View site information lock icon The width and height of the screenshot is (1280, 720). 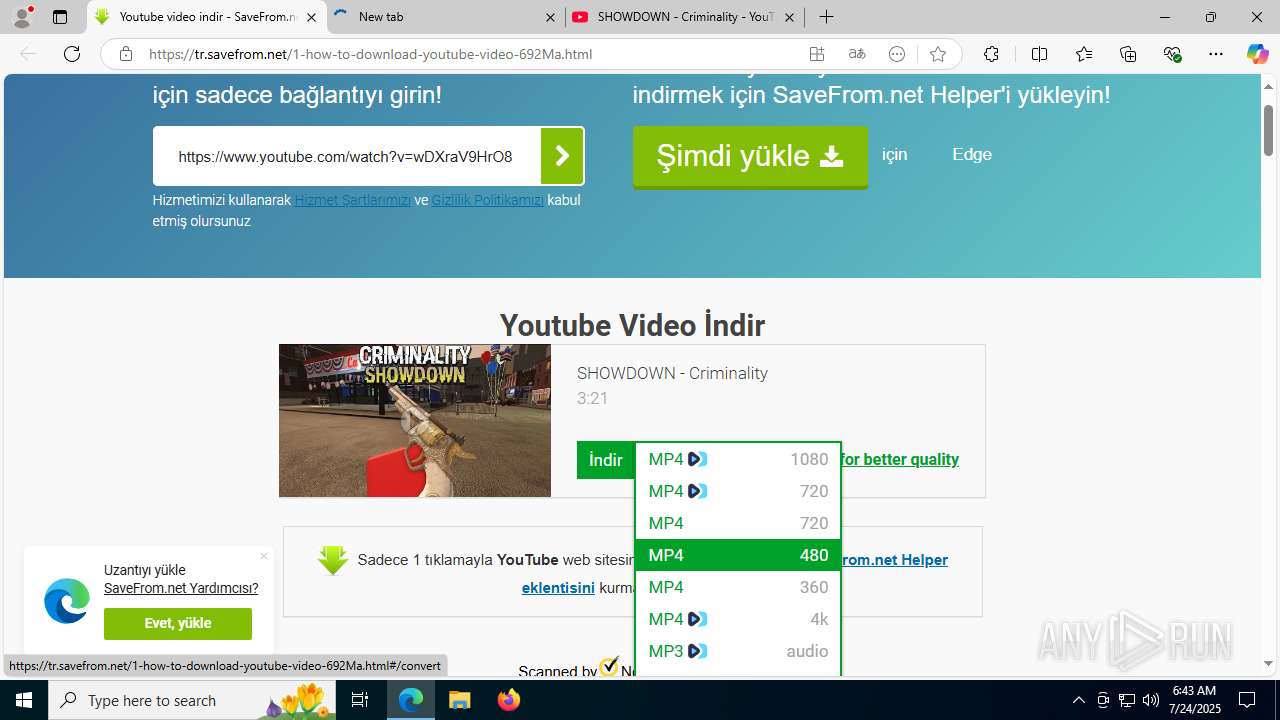(126, 54)
